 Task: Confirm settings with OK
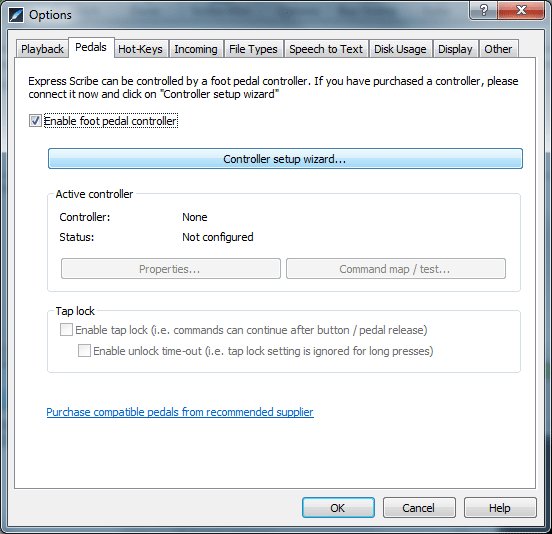(338, 508)
